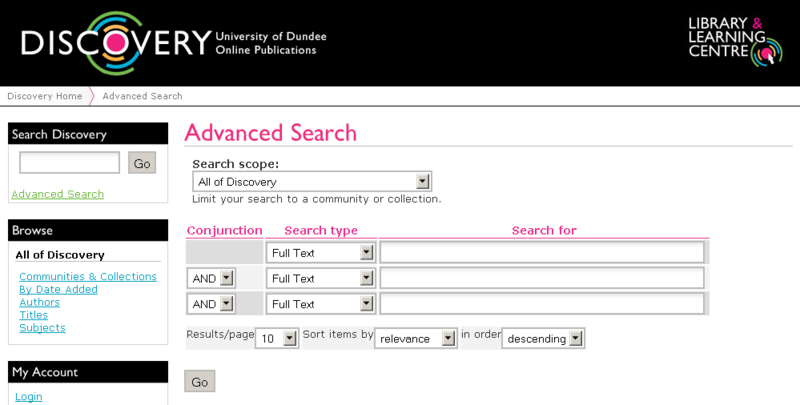Screen dimensions: 800x405
Task: Browse by Subjects link
Action: (42, 327)
